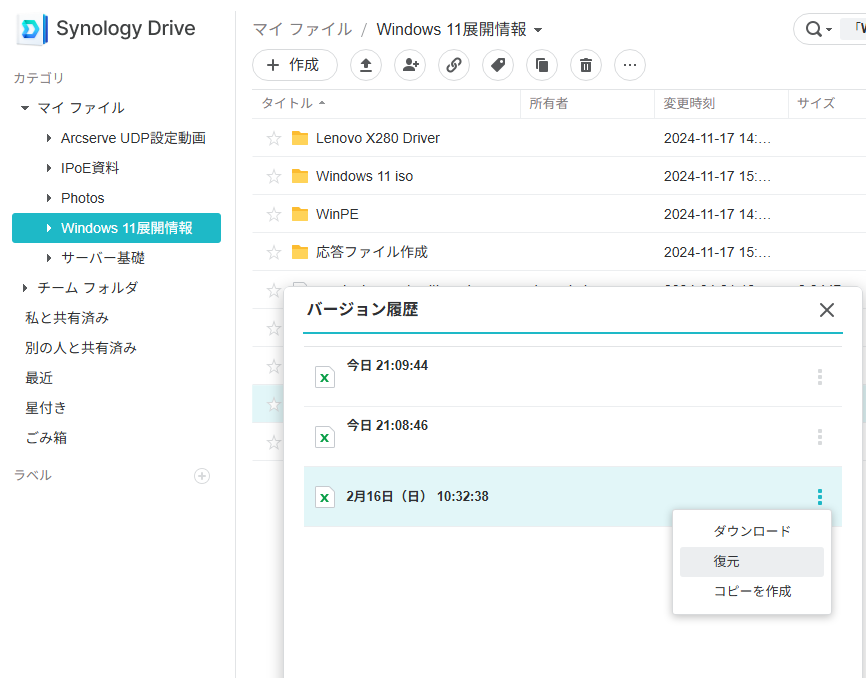Image resolution: width=866 pixels, height=678 pixels.
Task: Expand the Photos folder arrow
Action: (x=49, y=198)
